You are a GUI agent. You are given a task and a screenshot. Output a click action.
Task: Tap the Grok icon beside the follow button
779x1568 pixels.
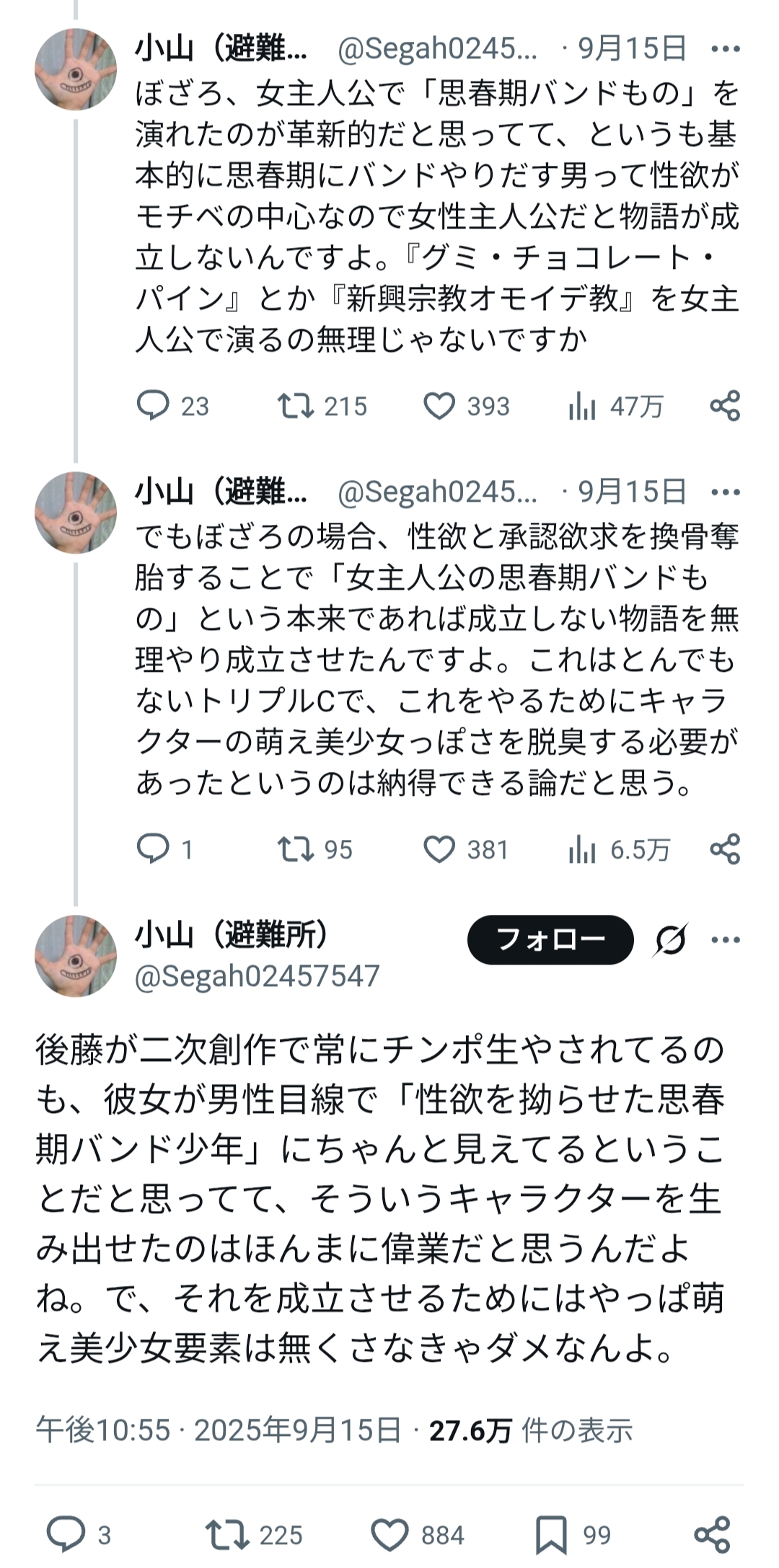[671, 940]
